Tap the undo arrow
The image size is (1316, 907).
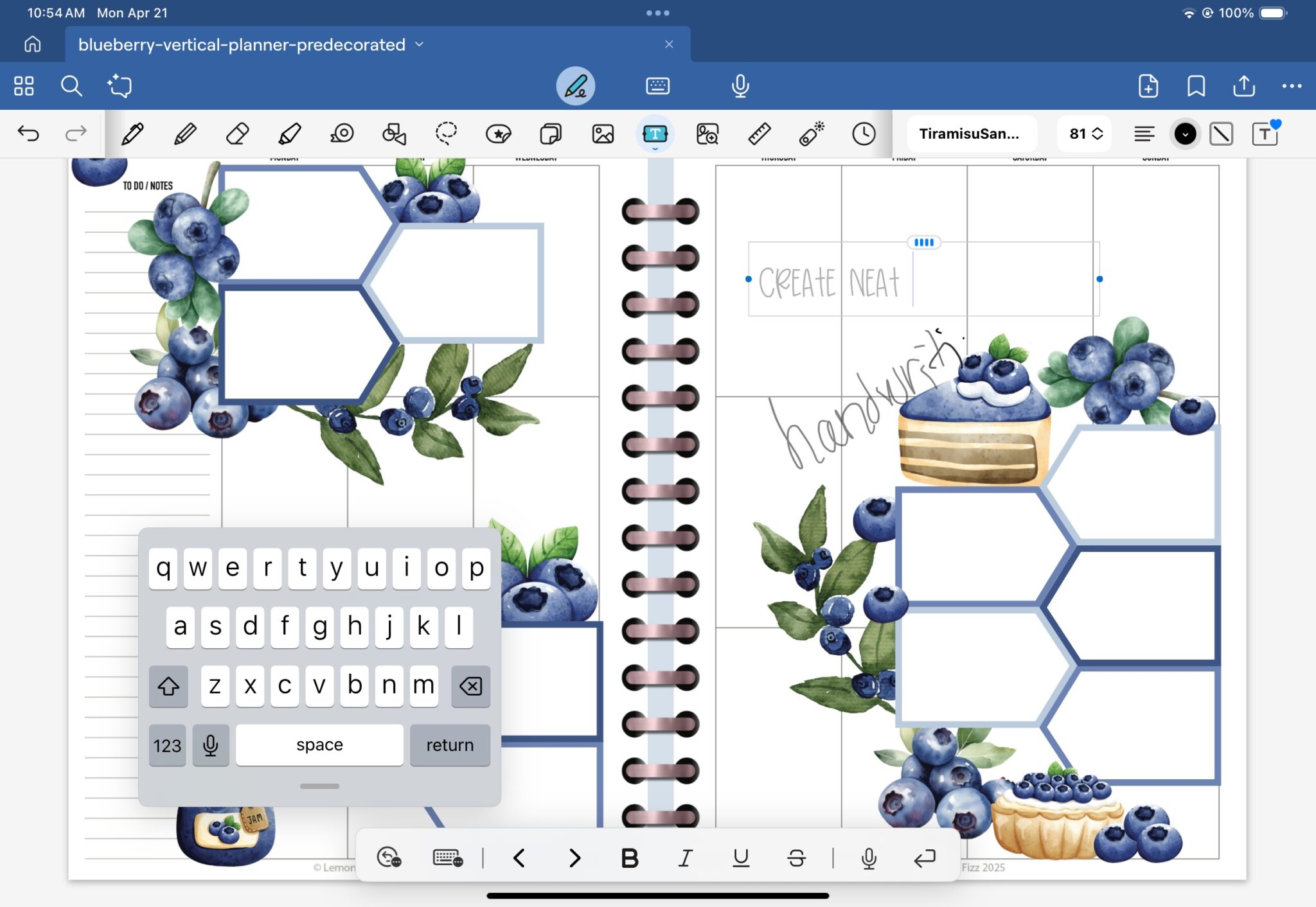29,134
